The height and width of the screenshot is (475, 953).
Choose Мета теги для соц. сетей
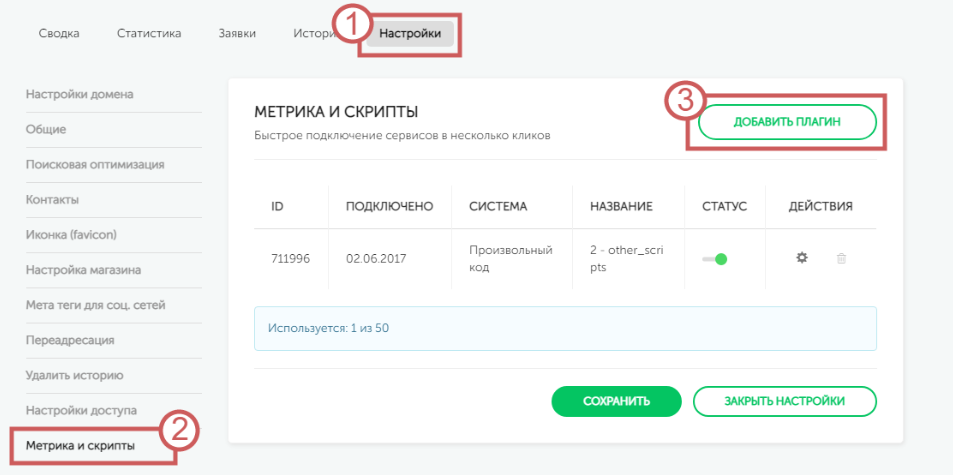tap(95, 305)
